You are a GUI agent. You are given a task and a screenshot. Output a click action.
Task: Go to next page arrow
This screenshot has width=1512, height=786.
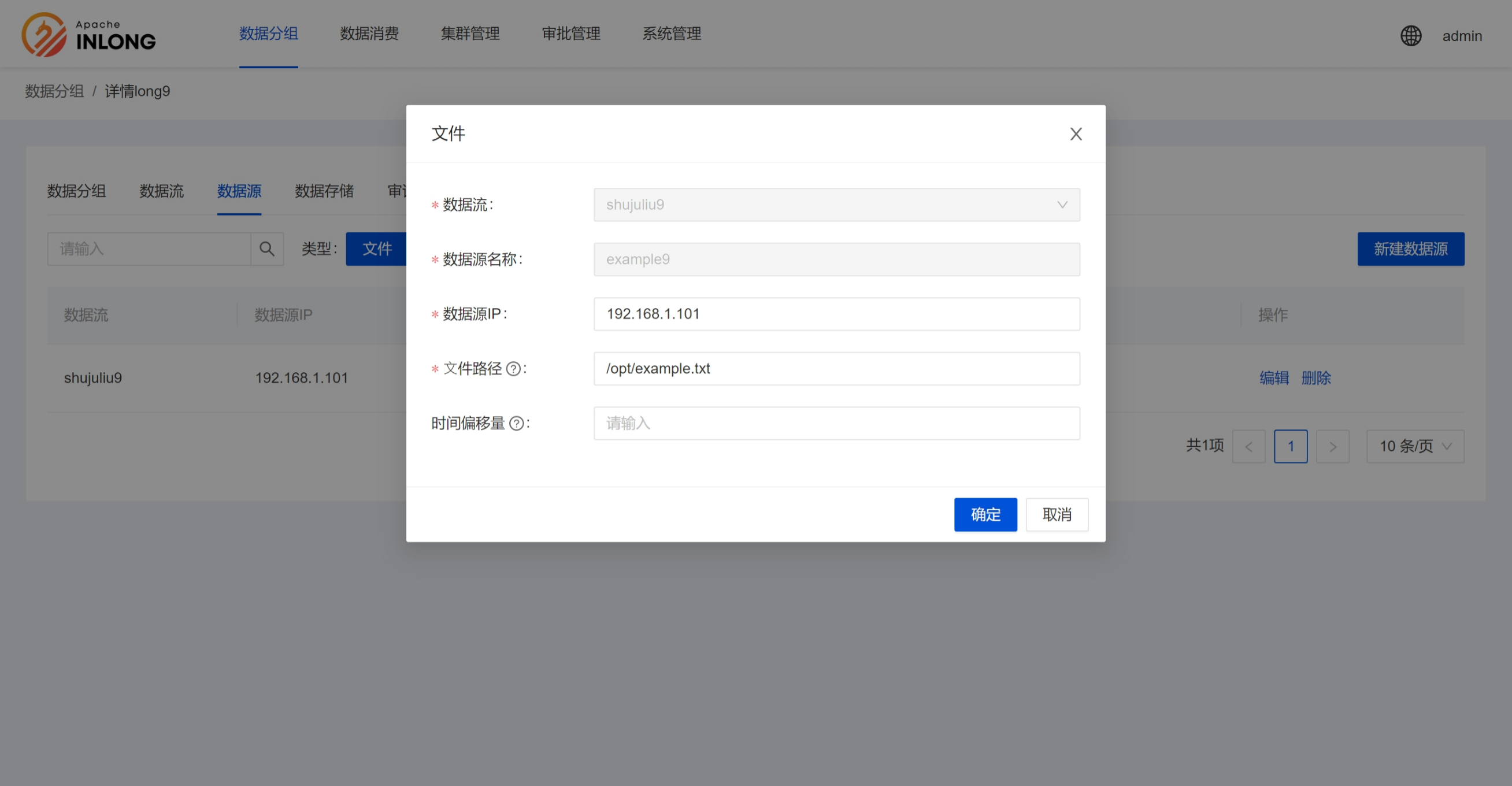pos(1332,447)
